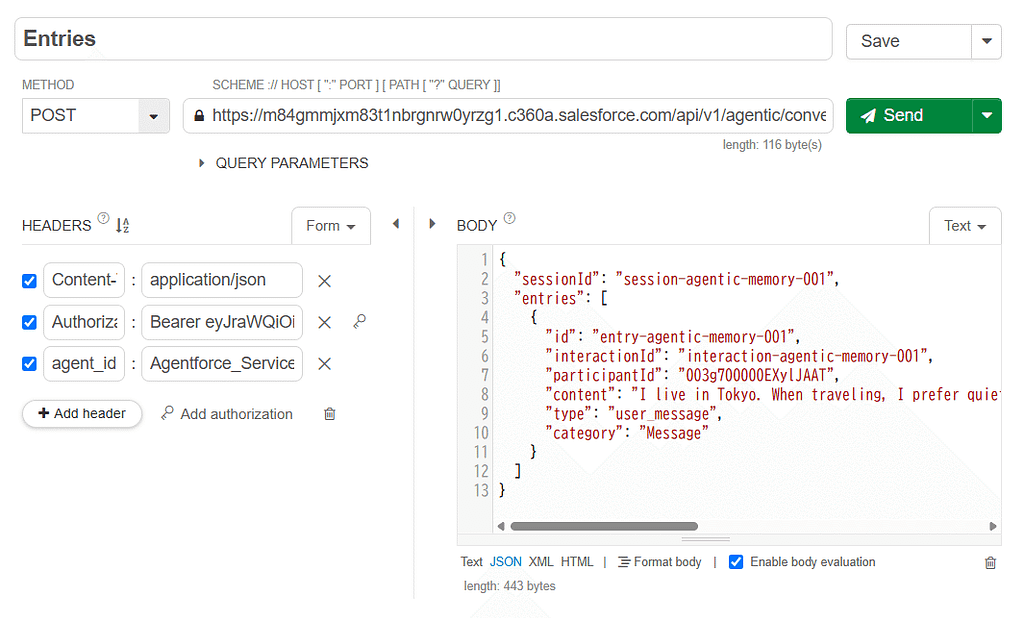Open the body Text type dropdown
The height and width of the screenshot is (618, 1024).
tap(965, 226)
